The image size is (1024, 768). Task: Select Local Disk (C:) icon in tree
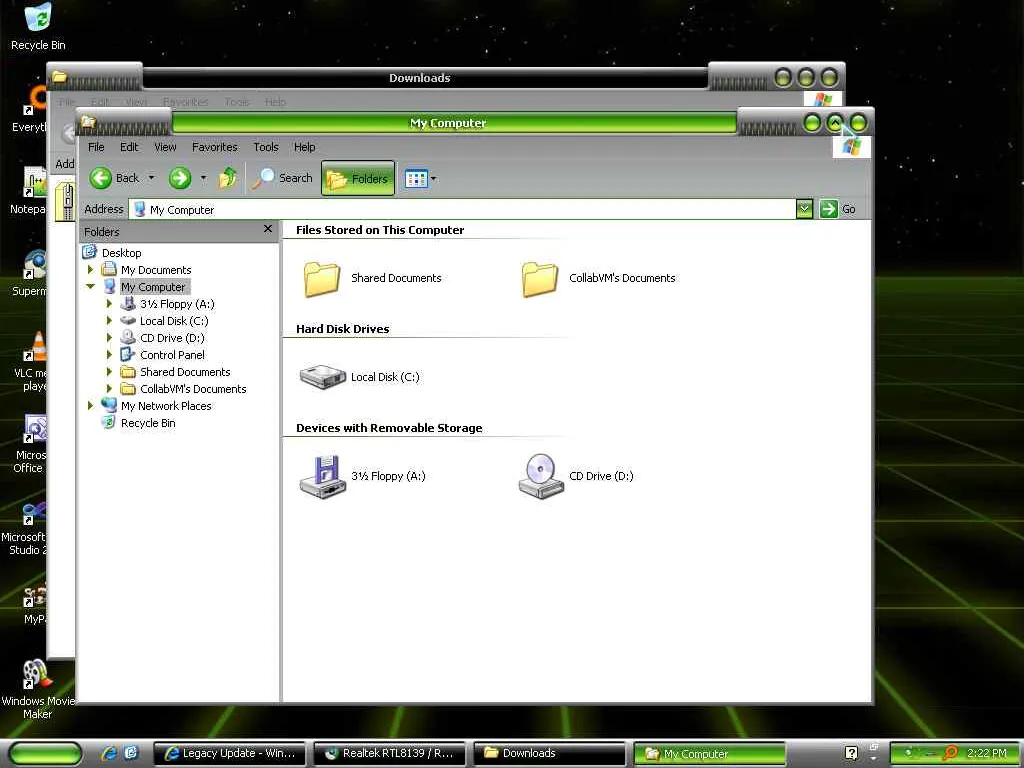[128, 321]
